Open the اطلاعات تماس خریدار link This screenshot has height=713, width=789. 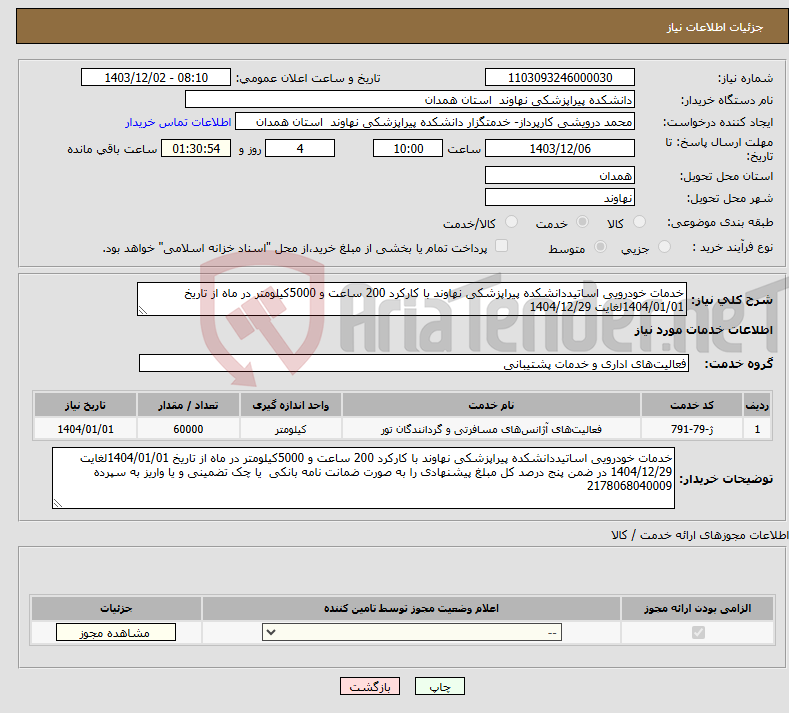178,122
